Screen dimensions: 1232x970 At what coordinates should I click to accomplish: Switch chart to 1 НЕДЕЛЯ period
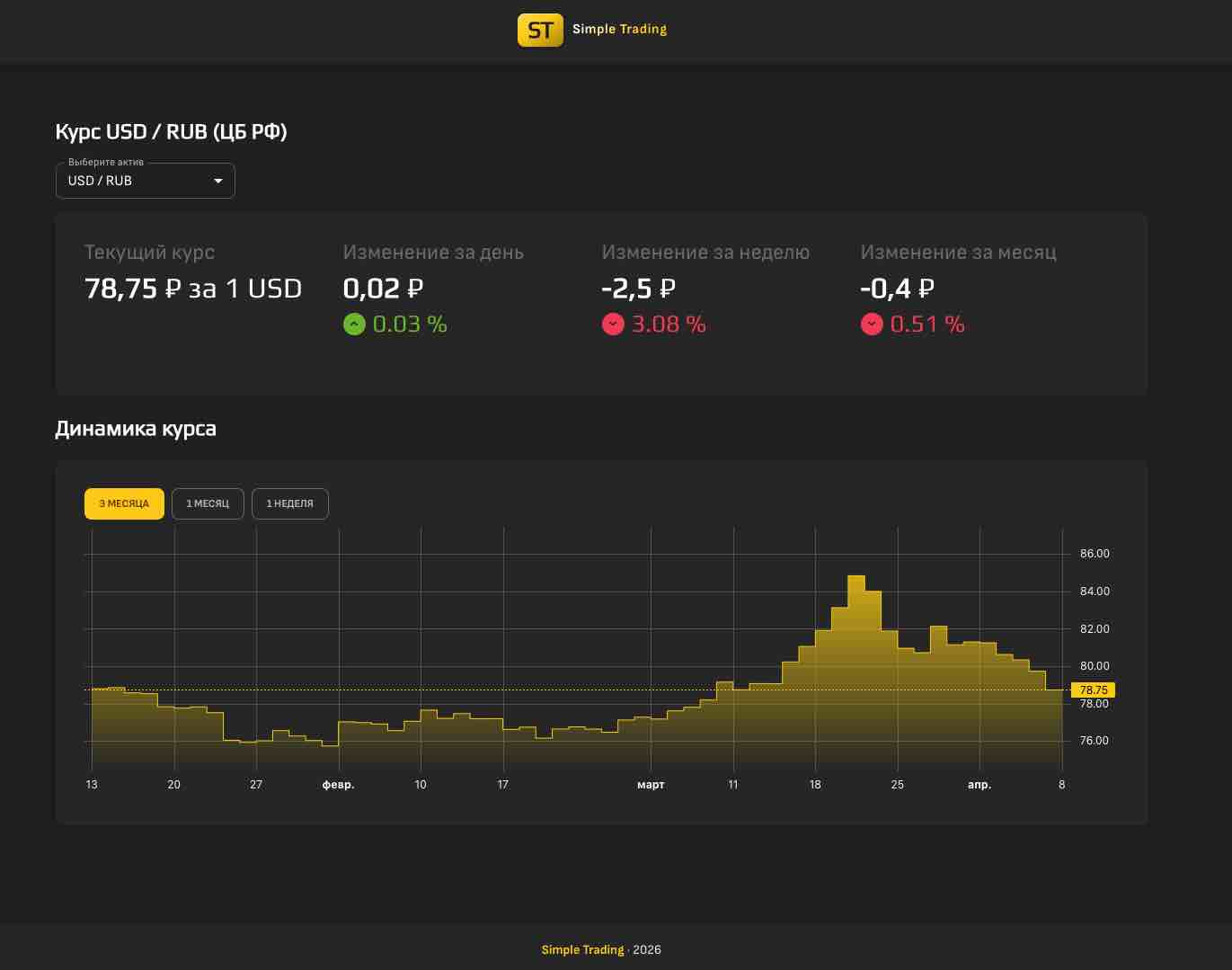tap(289, 503)
